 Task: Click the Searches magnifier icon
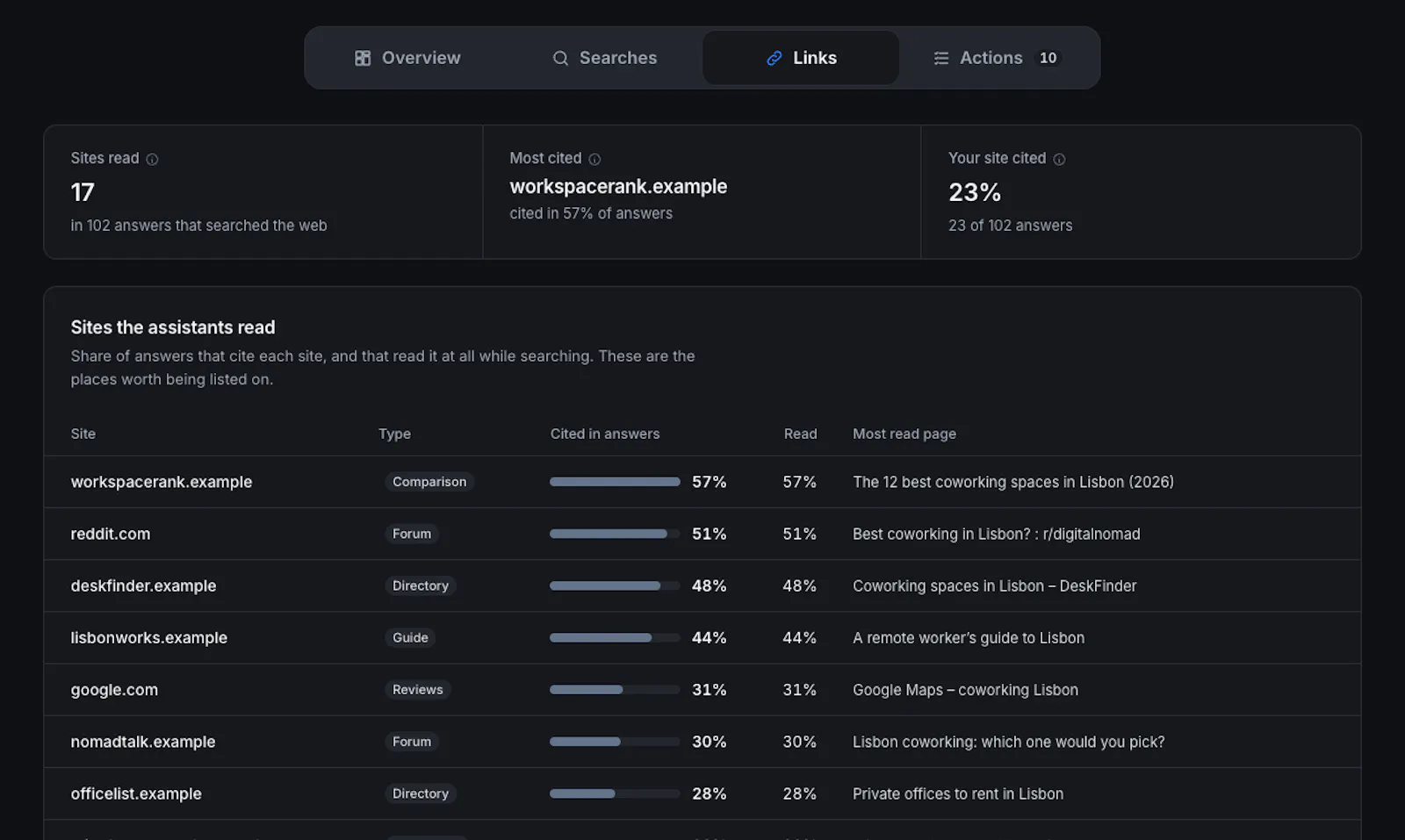[560, 58]
